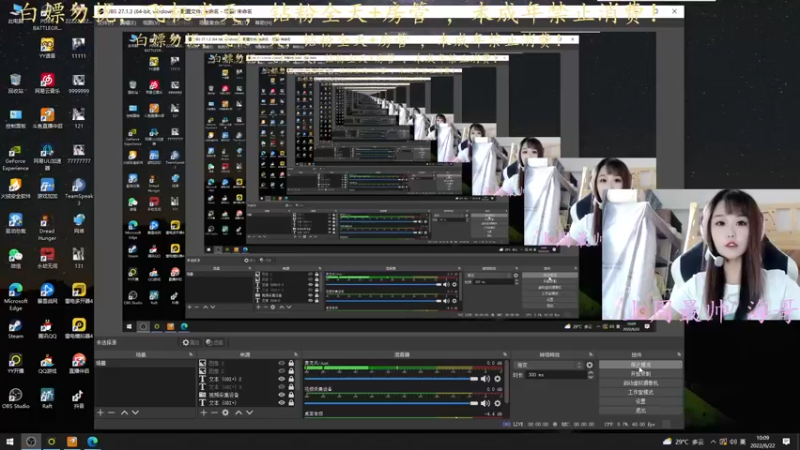The image size is (800, 450).
Task: Pop out the 场景 dock panel
Action: tap(191, 355)
